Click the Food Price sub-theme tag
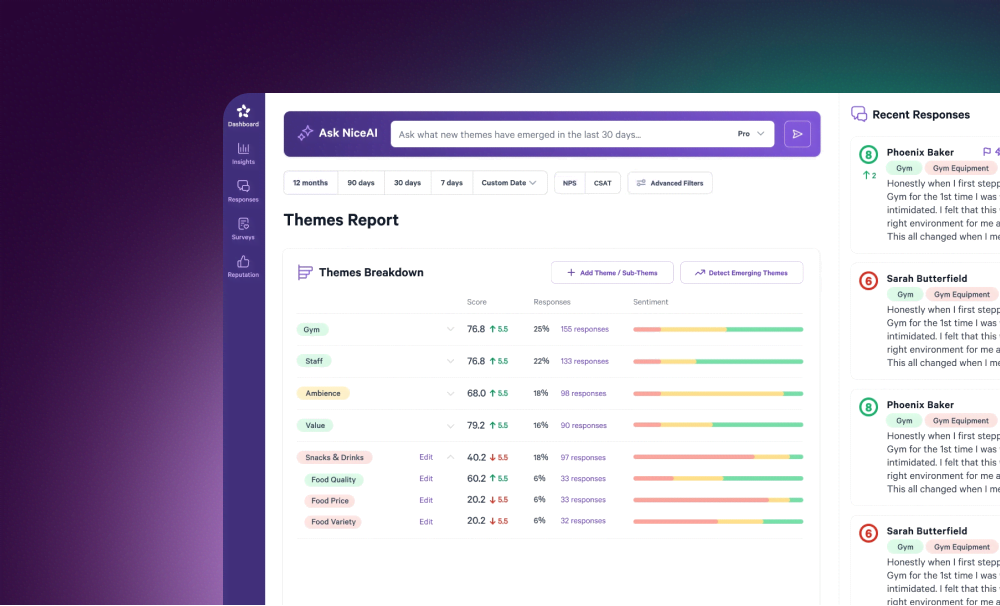The image size is (1000, 606). pyautogui.click(x=330, y=501)
